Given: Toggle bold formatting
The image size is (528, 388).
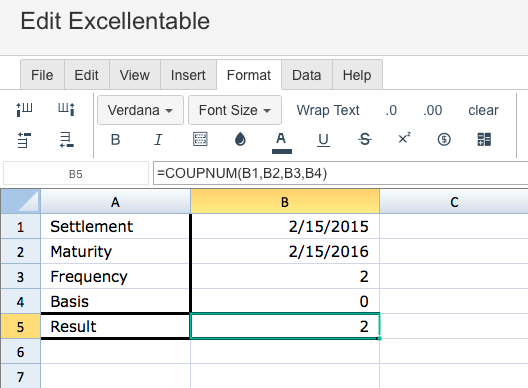Looking at the screenshot, I should click(x=115, y=139).
